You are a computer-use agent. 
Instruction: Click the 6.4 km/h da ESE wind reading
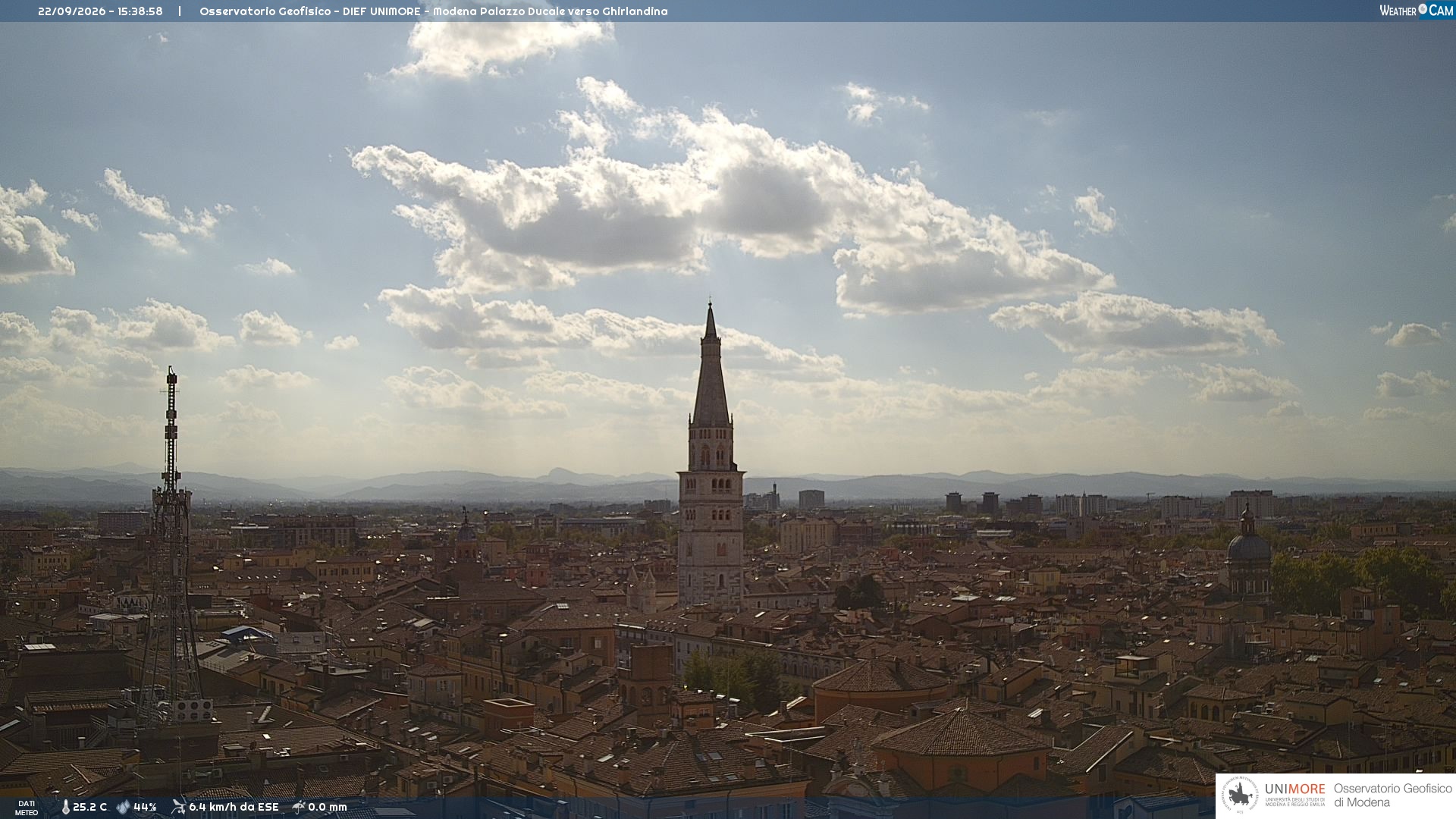234,807
